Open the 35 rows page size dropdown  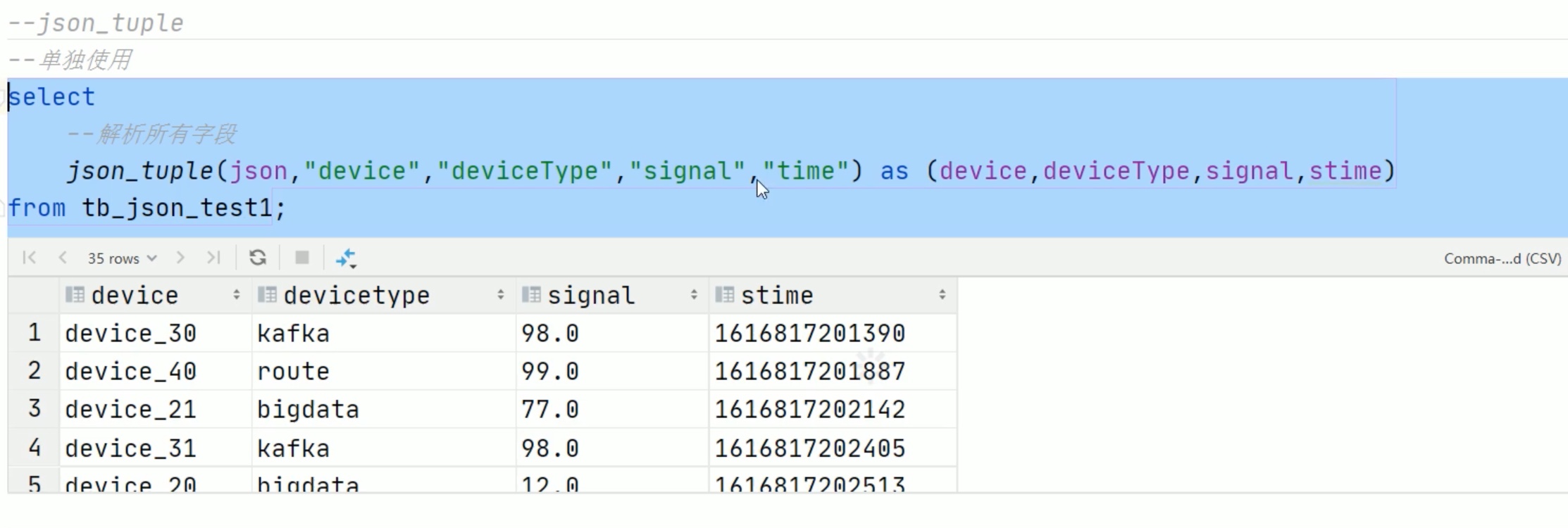[121, 258]
